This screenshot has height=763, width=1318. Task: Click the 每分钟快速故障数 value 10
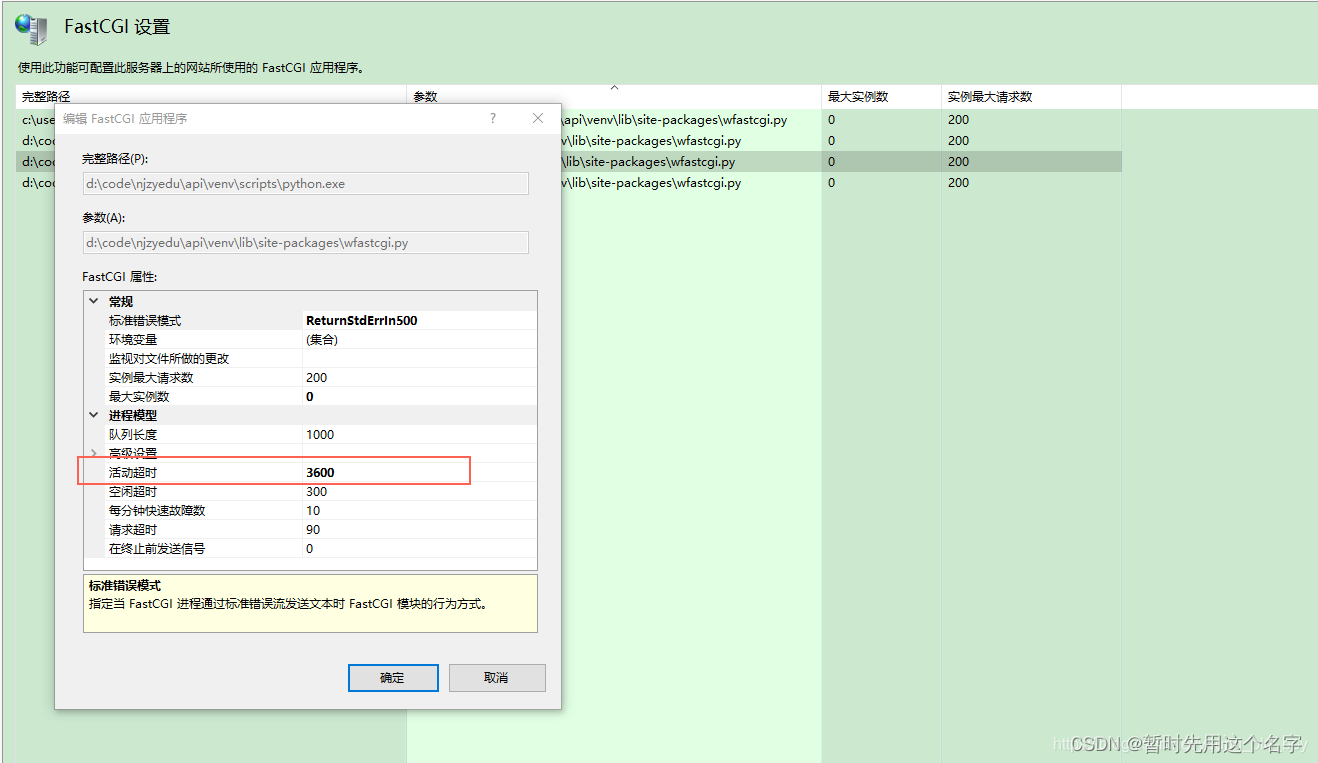(x=313, y=510)
